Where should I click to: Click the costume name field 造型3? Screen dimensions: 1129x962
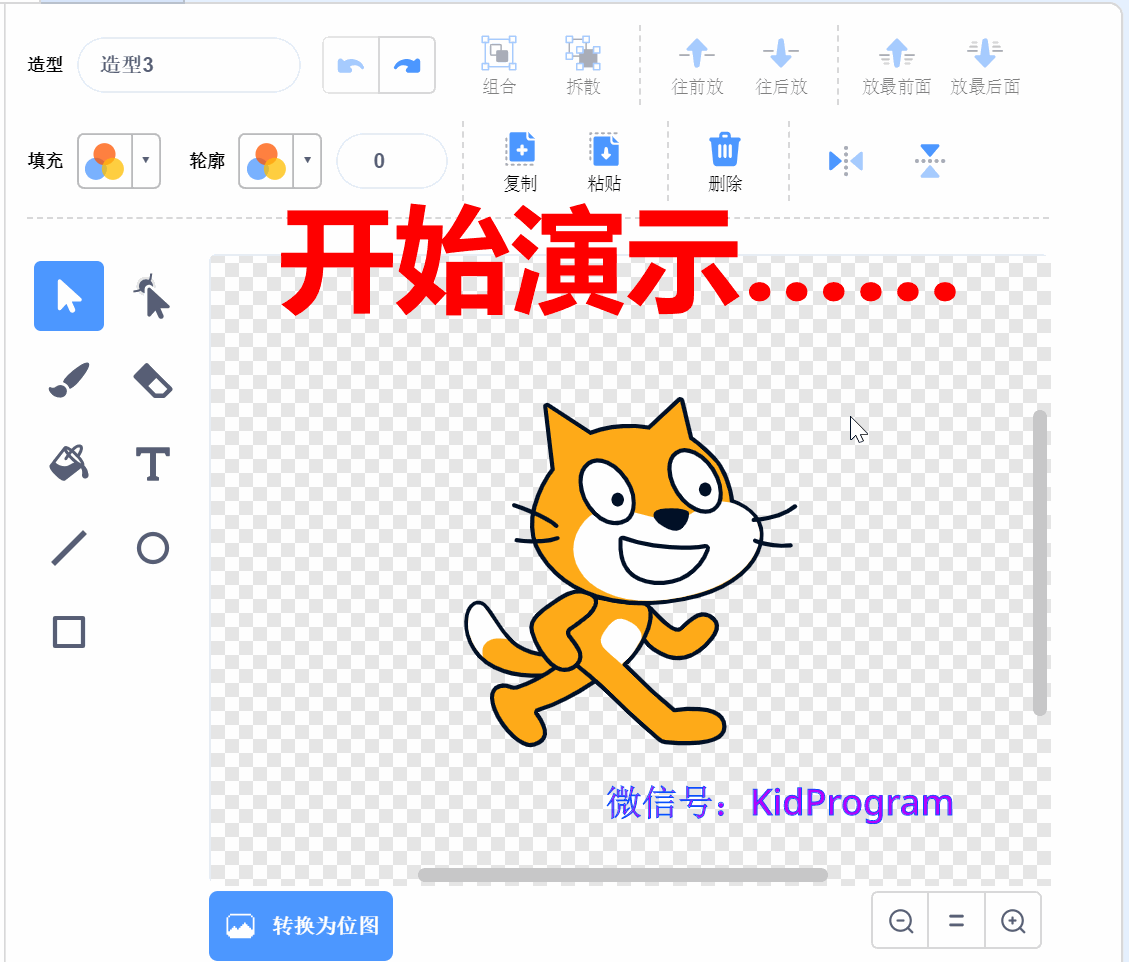tap(189, 65)
